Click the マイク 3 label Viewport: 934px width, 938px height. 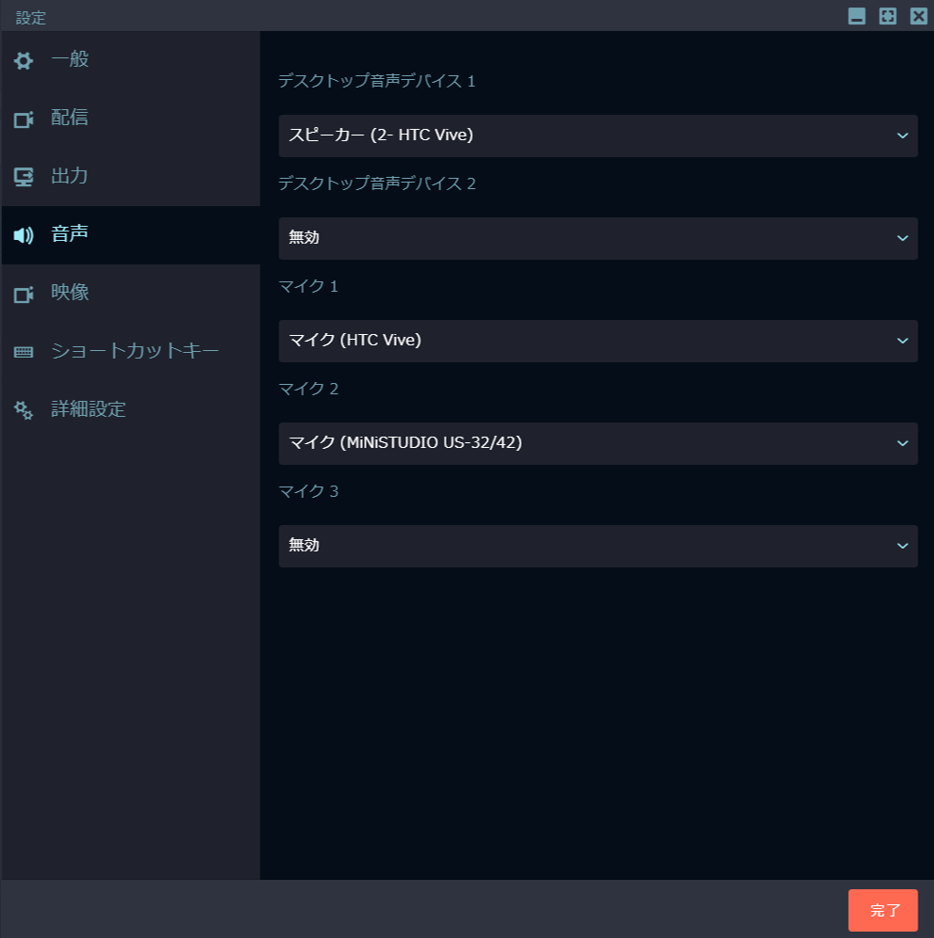[x=309, y=491]
